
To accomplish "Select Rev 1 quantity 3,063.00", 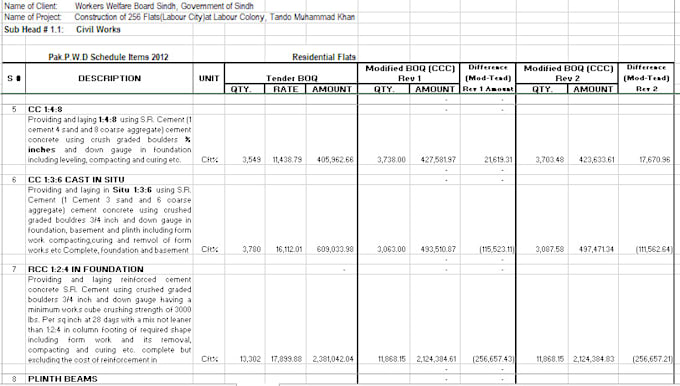I will click(x=391, y=249).
